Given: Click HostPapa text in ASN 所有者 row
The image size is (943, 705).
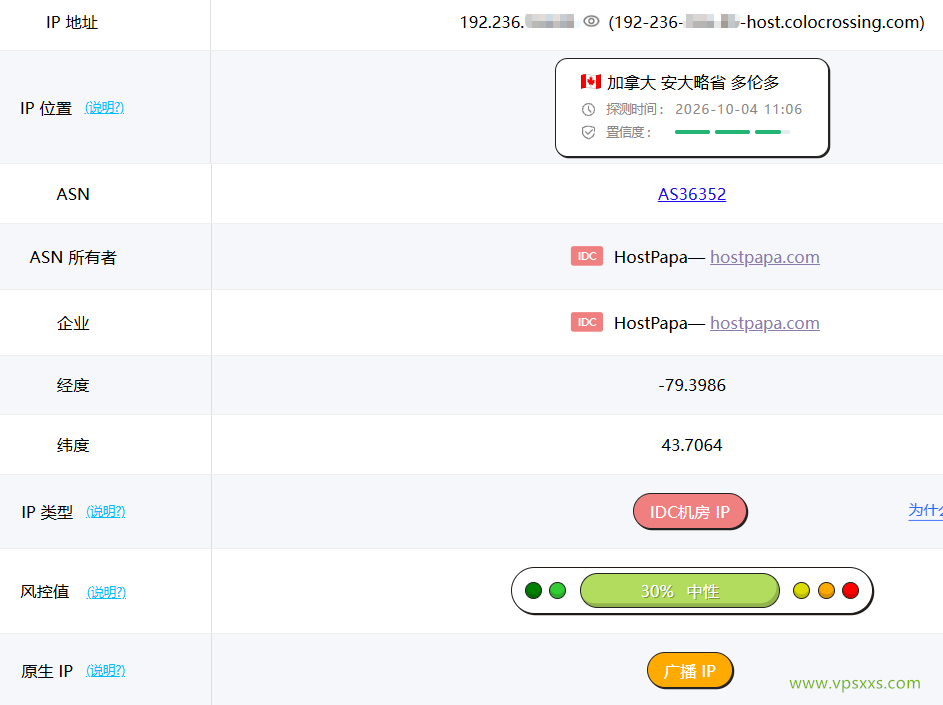Looking at the screenshot, I should pyautogui.click(x=651, y=257).
